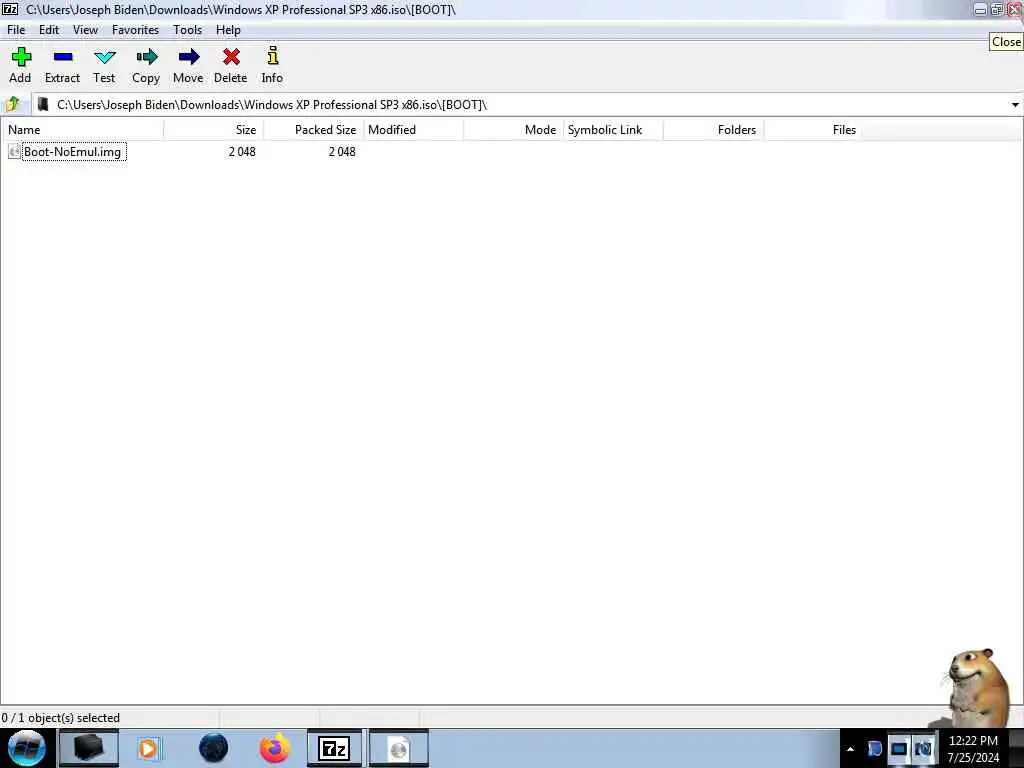Open the View menu

click(86, 30)
